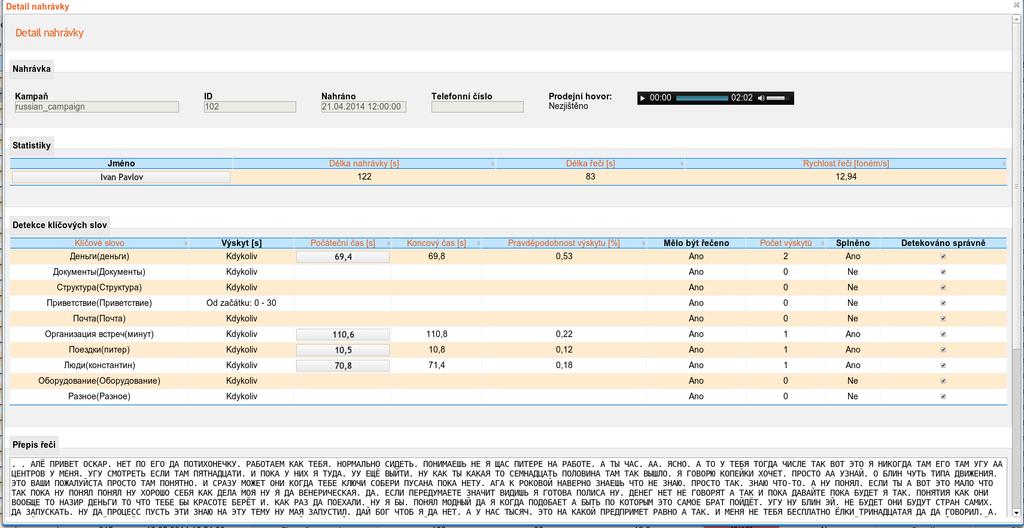This screenshot has height=528, width=1024.
Task: Toggle Detekováno správně for Почта row
Action: [943, 319]
